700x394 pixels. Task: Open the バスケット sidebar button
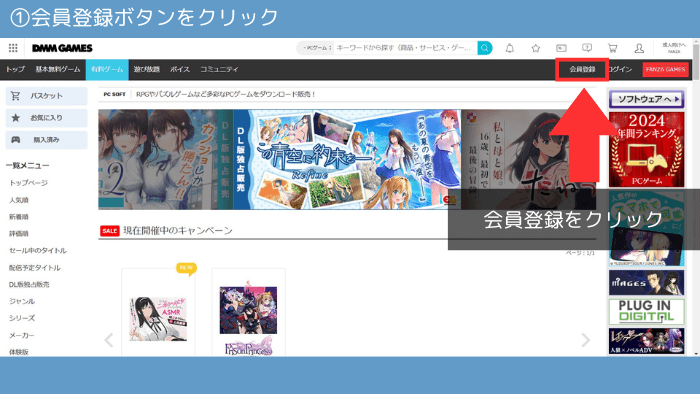coord(46,95)
